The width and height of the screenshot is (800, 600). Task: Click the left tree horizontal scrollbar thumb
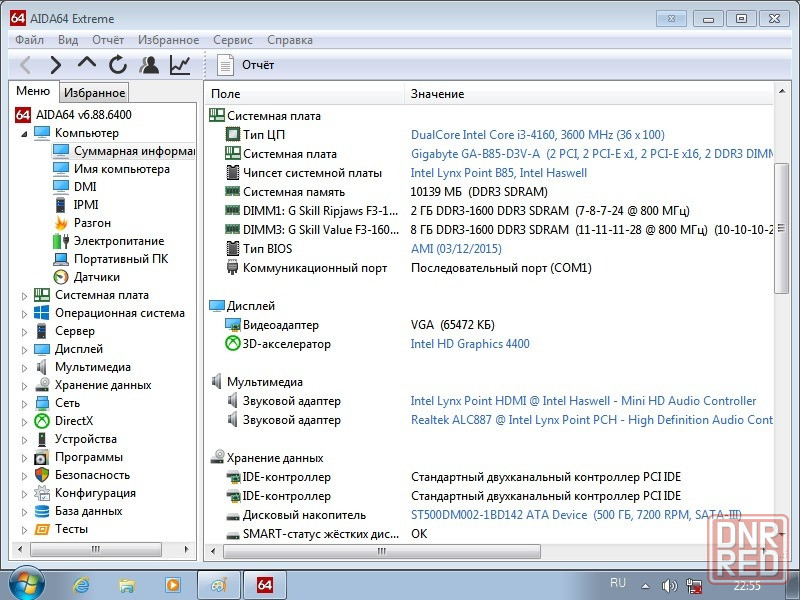(96, 549)
